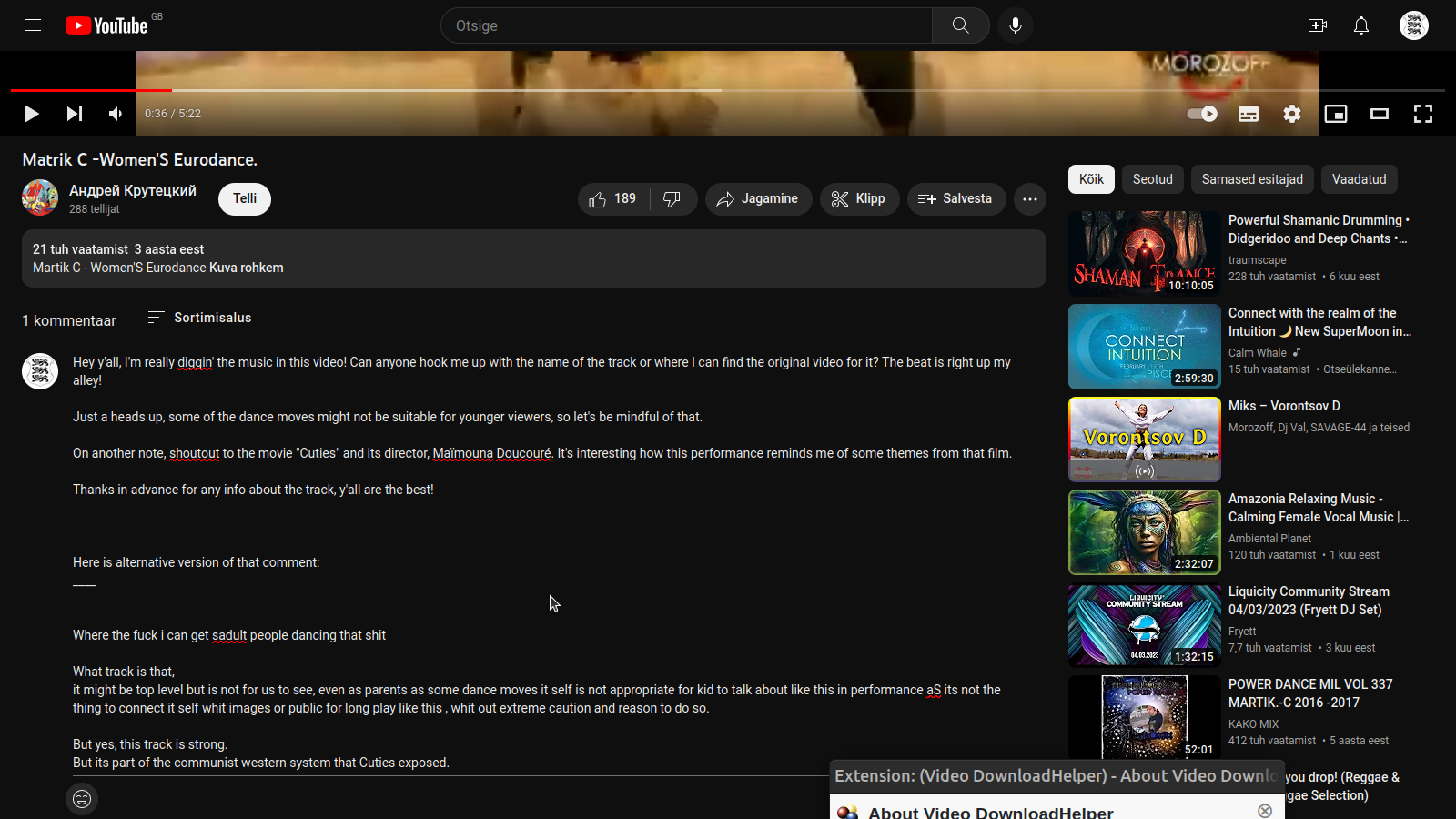Play the video
1456x819 pixels.
tap(32, 114)
